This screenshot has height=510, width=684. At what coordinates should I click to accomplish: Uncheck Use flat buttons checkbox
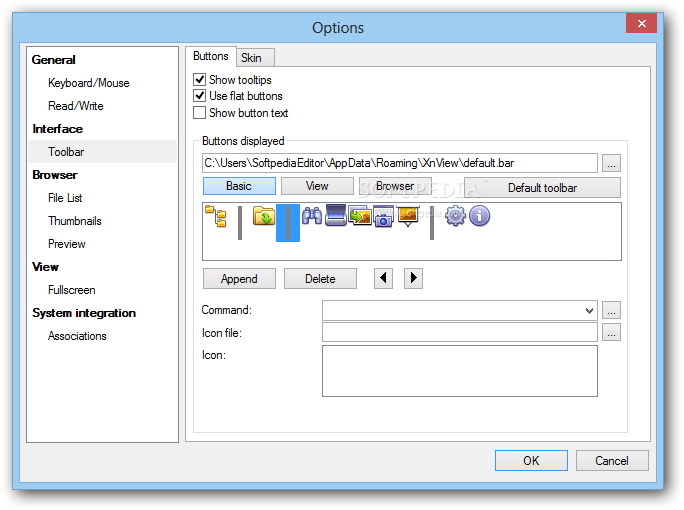[200, 96]
